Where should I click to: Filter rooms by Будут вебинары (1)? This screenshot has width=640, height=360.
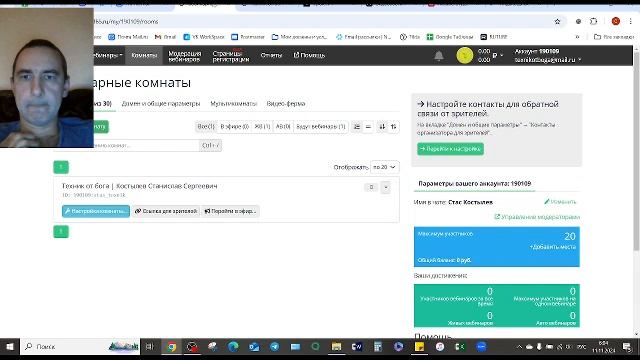[321, 127]
